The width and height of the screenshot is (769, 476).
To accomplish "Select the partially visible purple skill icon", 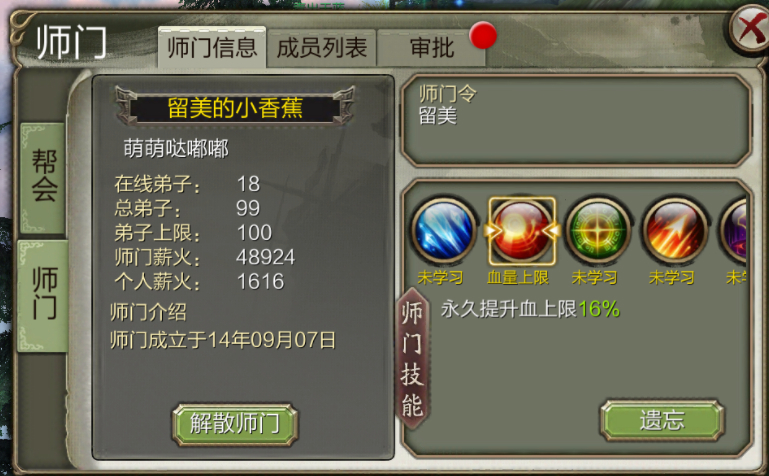I will coord(734,230).
